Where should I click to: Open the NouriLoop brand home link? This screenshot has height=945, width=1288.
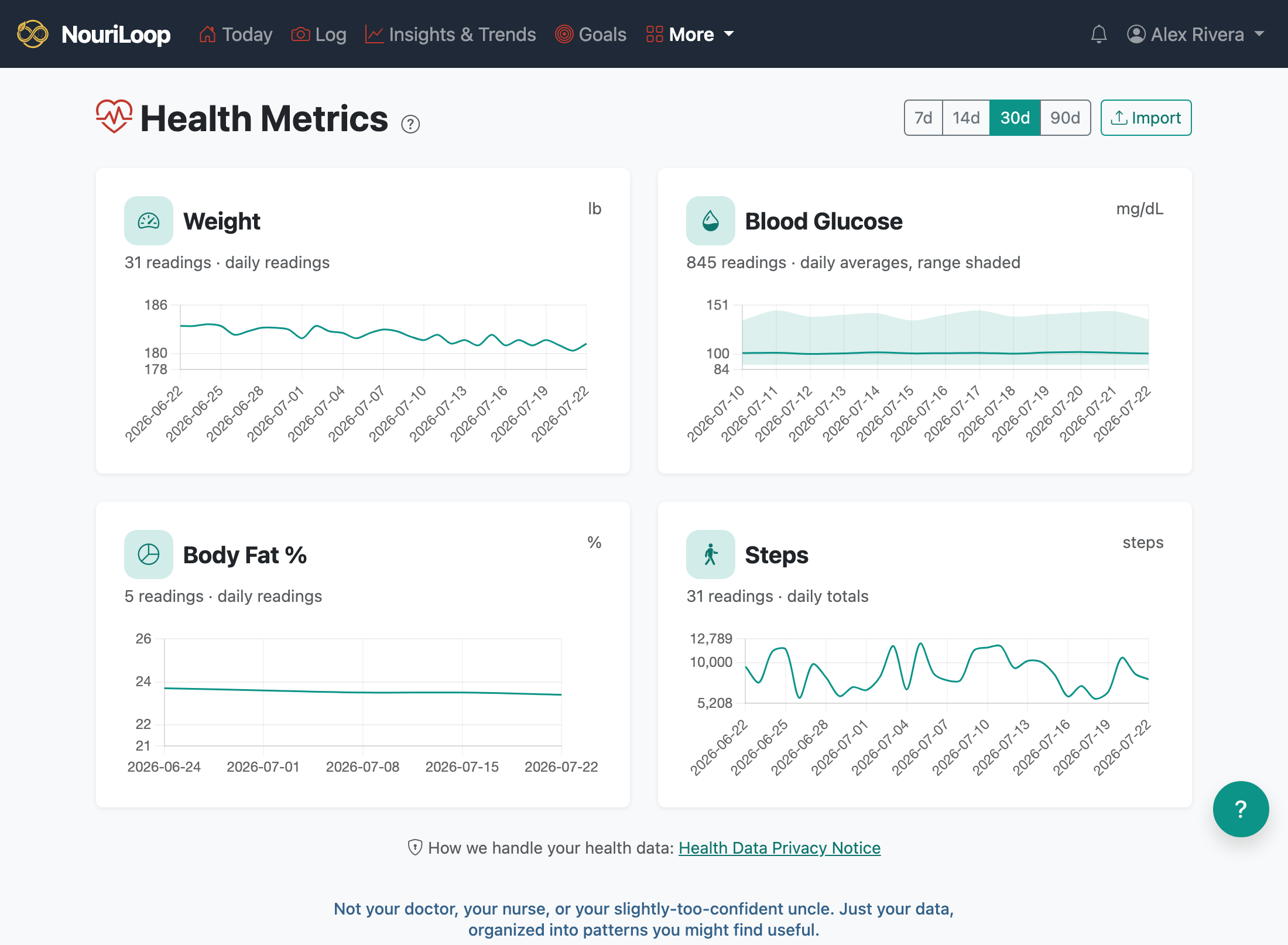[94, 34]
